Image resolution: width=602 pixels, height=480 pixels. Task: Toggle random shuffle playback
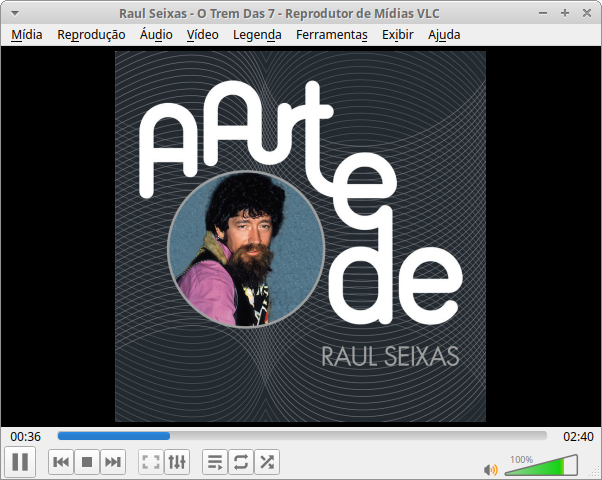(267, 462)
